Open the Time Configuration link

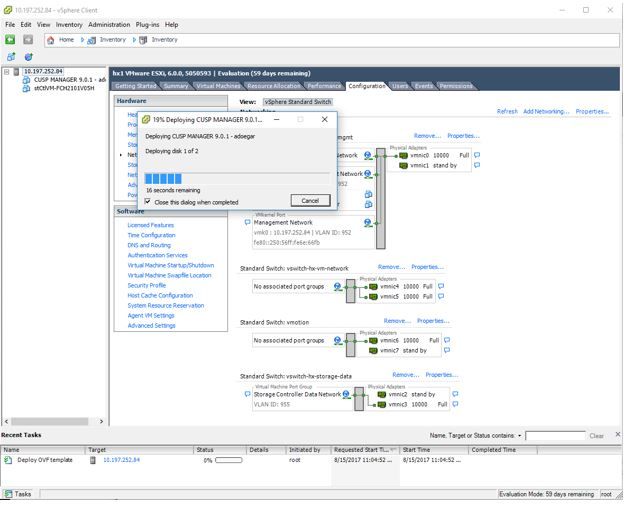pos(151,235)
